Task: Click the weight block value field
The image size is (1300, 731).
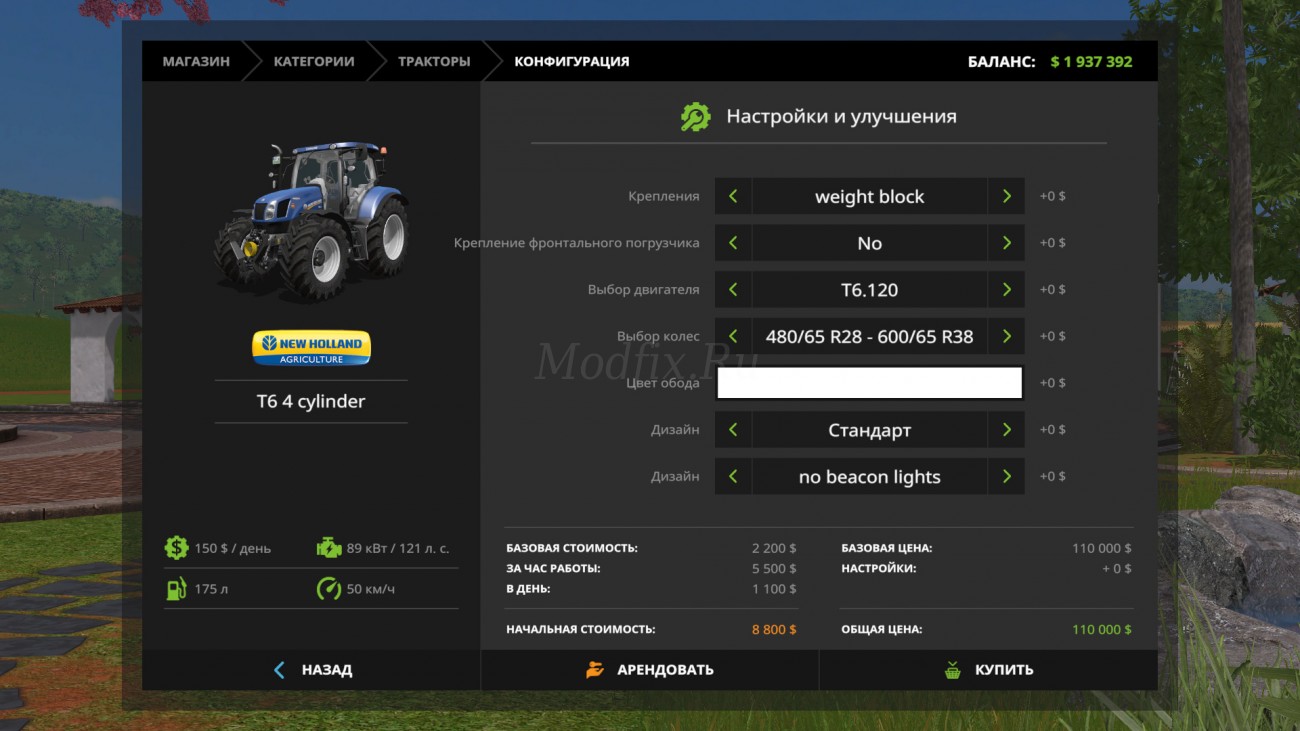Action: coord(869,196)
